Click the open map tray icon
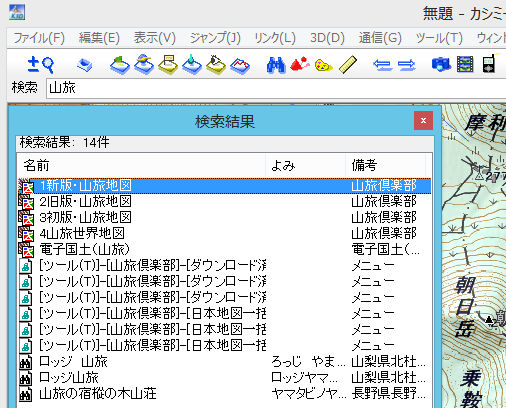Viewport: 506px width, 408px height. [x=84, y=65]
